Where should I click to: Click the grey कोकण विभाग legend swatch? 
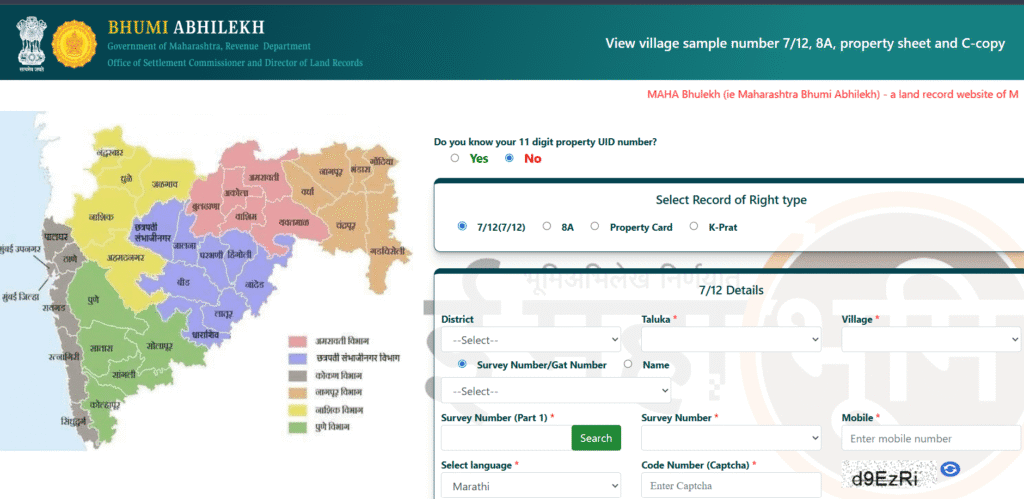tap(298, 376)
